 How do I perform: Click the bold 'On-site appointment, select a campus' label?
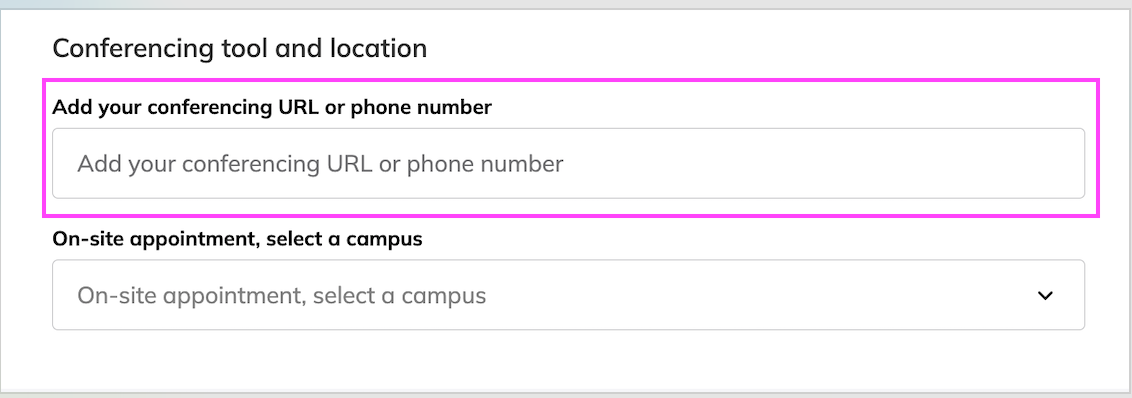tap(238, 239)
